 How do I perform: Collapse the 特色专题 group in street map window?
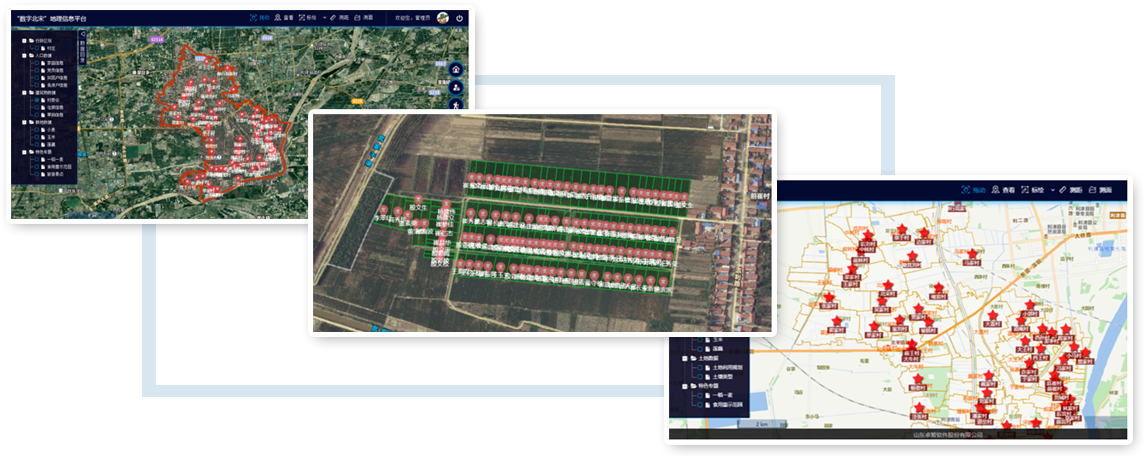(x=685, y=386)
